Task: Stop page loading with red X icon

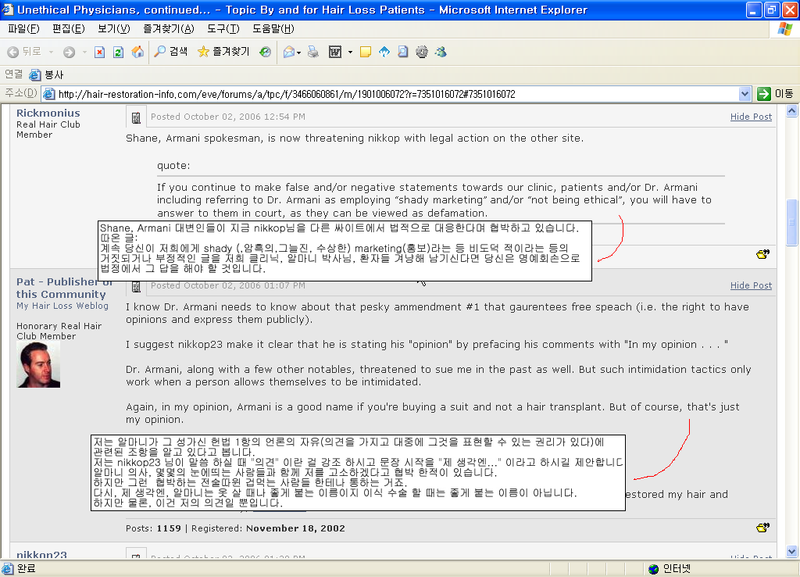Action: click(99, 52)
